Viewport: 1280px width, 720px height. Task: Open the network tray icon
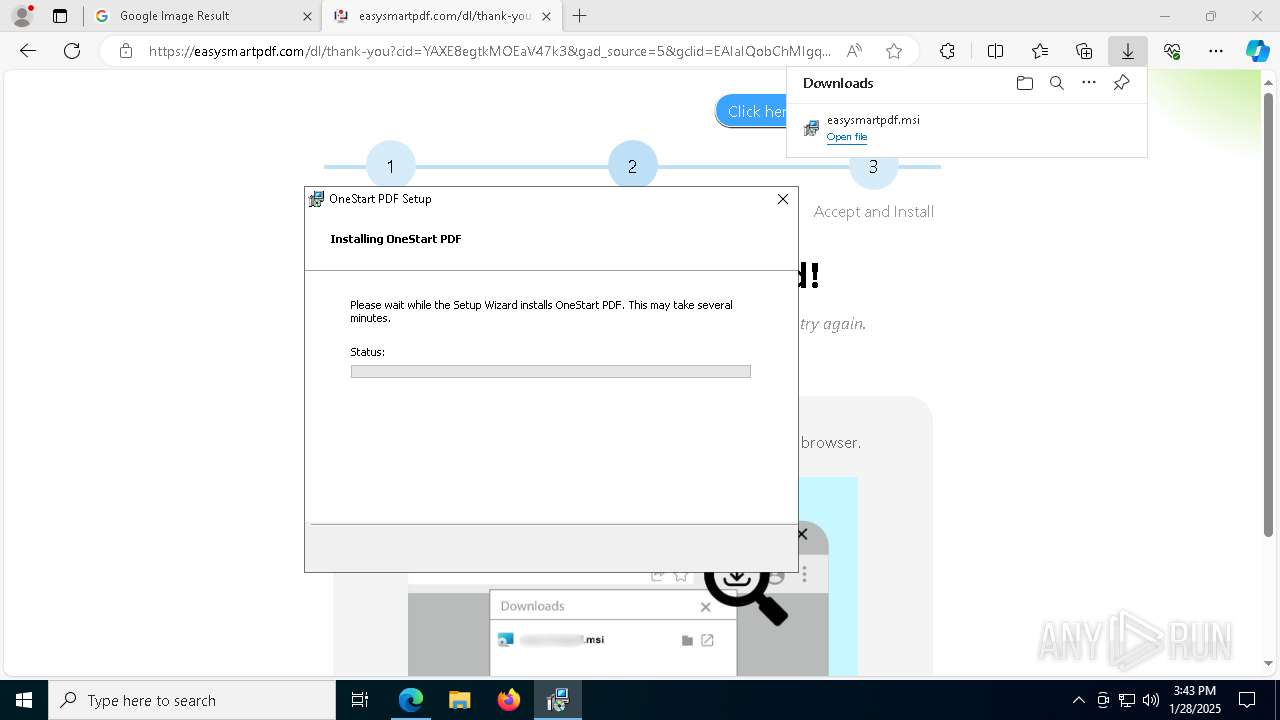(x=1127, y=700)
